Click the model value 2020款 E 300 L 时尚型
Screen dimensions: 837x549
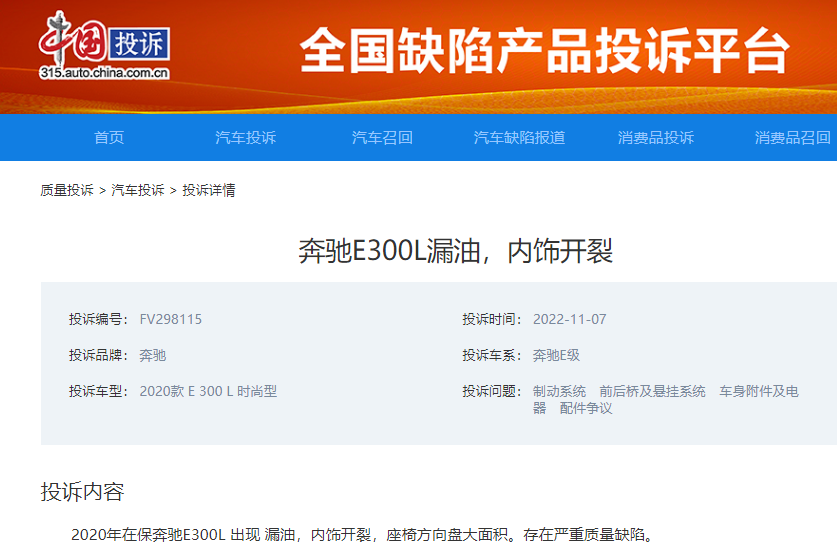tap(208, 391)
